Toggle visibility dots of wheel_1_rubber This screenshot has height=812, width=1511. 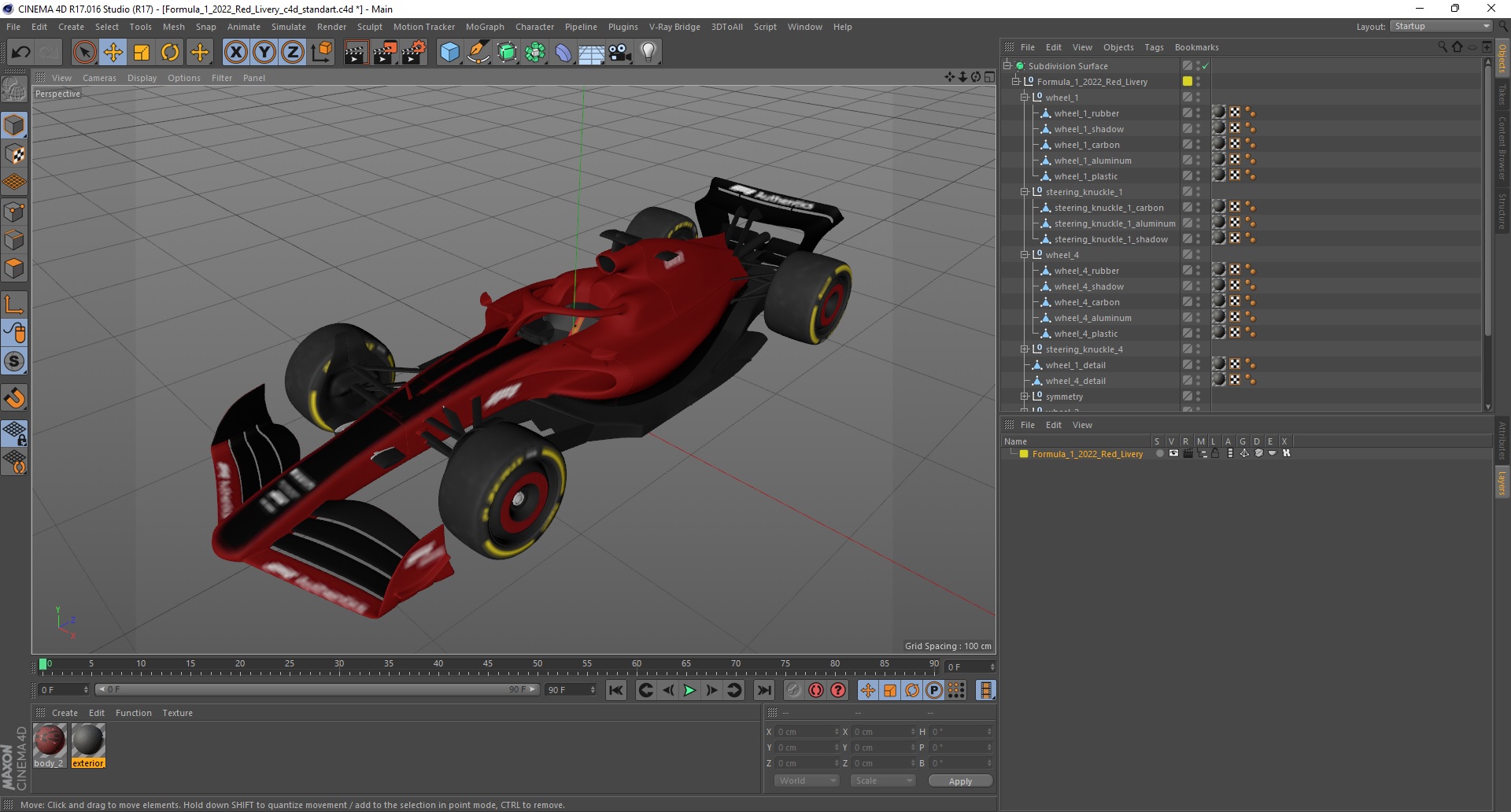[x=1199, y=113]
